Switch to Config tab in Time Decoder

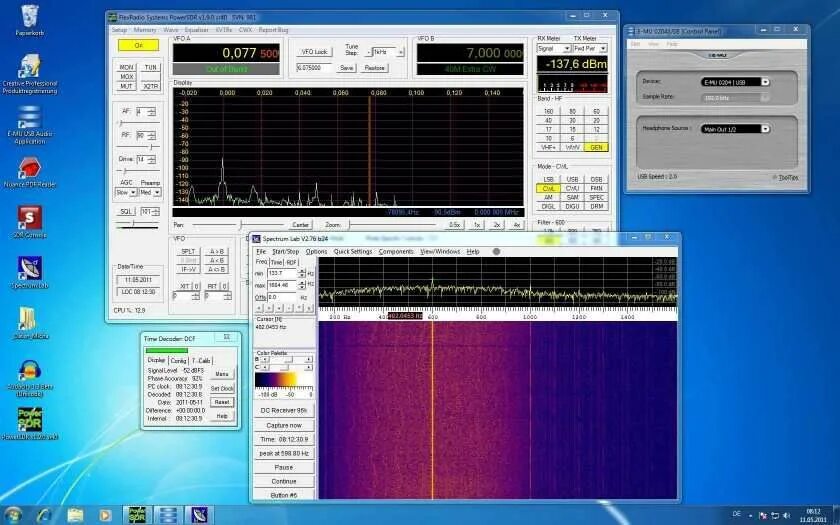click(x=178, y=361)
